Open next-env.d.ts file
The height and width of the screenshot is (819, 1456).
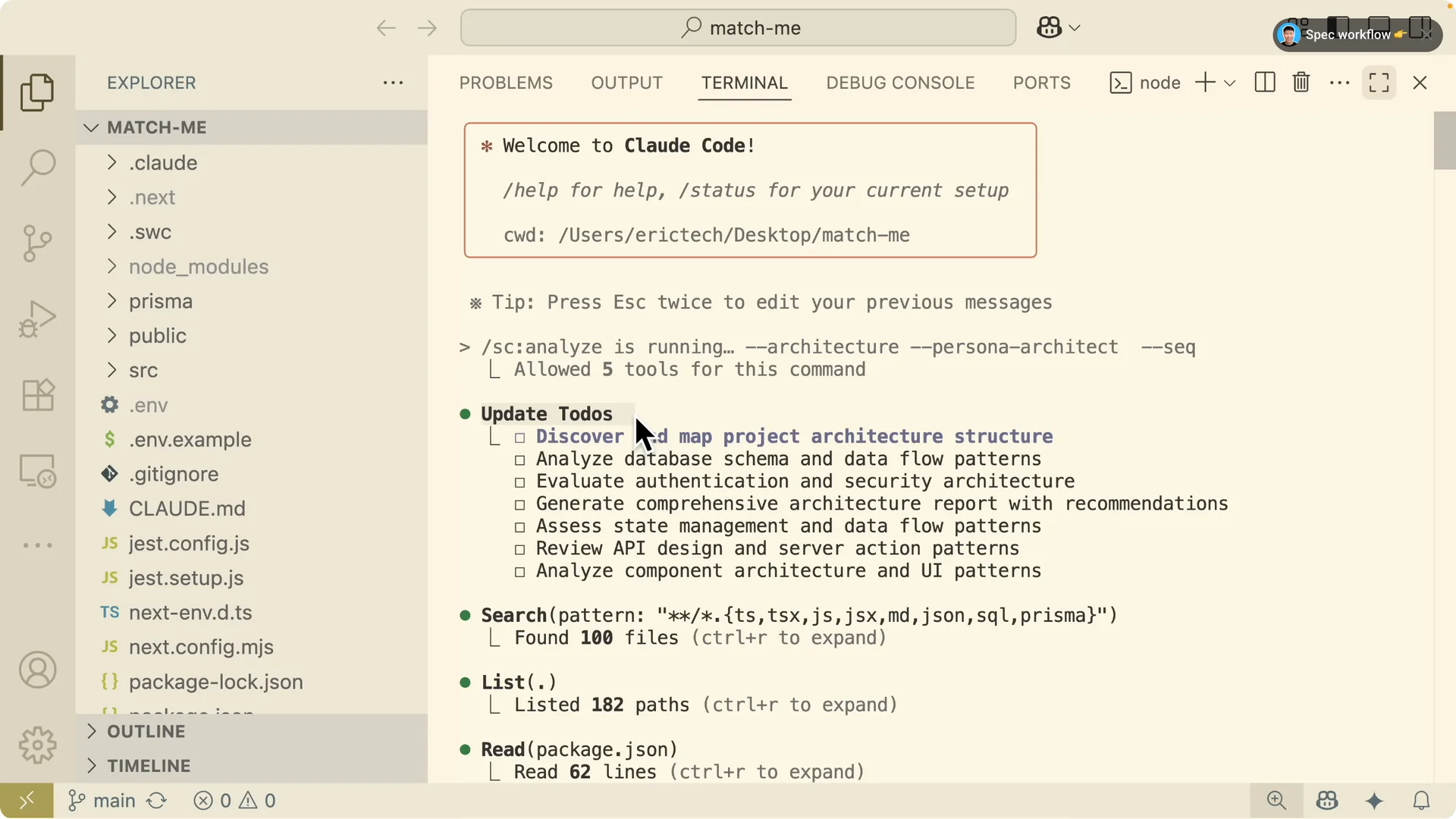click(252, 613)
